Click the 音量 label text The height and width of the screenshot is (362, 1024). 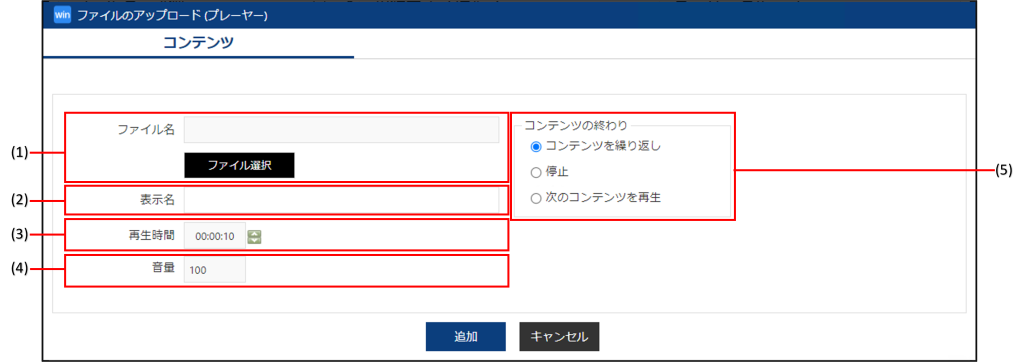(x=164, y=267)
